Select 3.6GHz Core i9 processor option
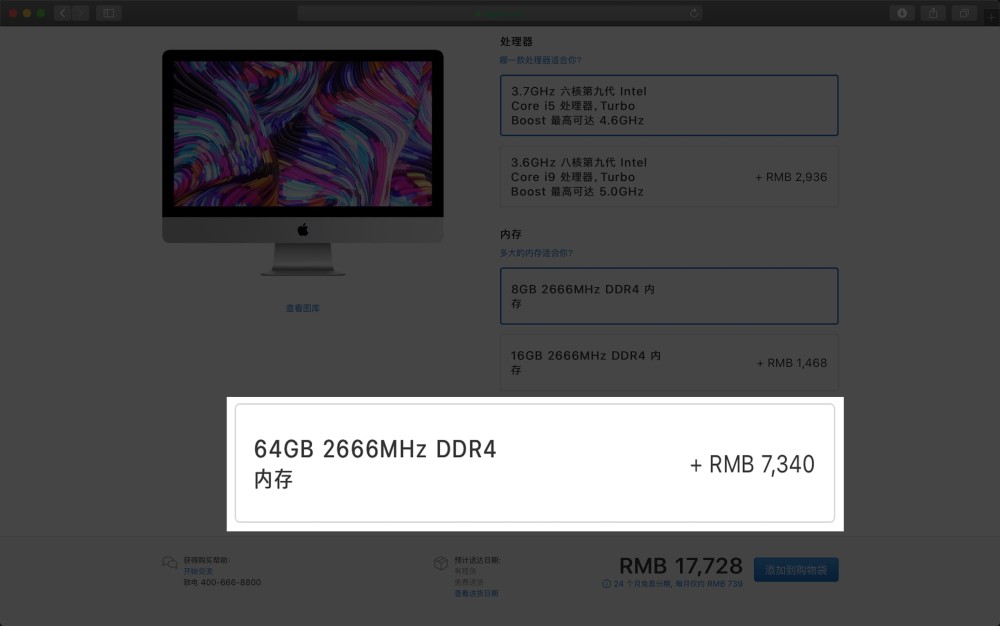This screenshot has width=1000, height=626. click(x=669, y=177)
